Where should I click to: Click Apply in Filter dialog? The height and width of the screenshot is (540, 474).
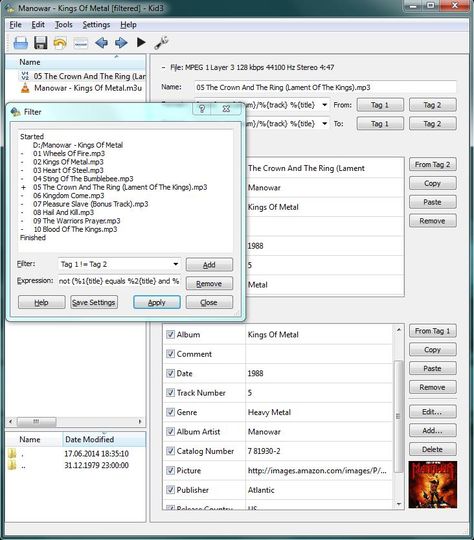(x=157, y=302)
